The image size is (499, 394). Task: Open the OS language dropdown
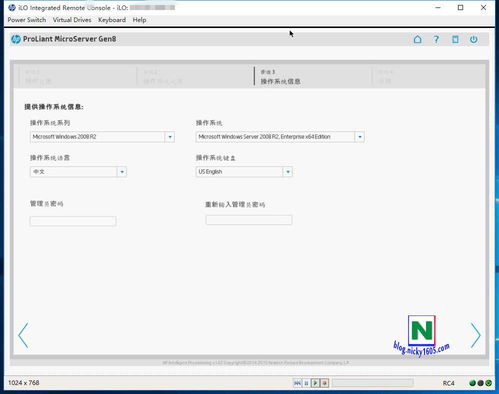point(122,172)
